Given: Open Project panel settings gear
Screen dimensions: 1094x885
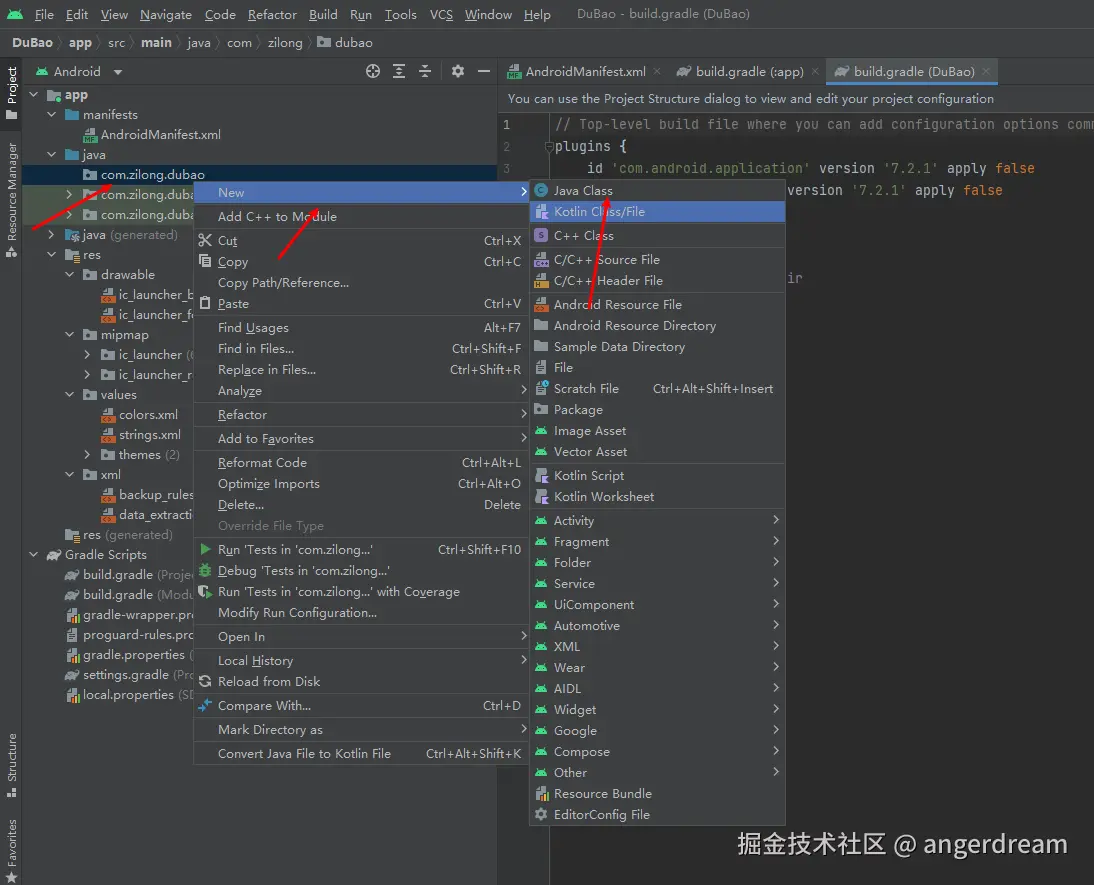Looking at the screenshot, I should pos(458,71).
